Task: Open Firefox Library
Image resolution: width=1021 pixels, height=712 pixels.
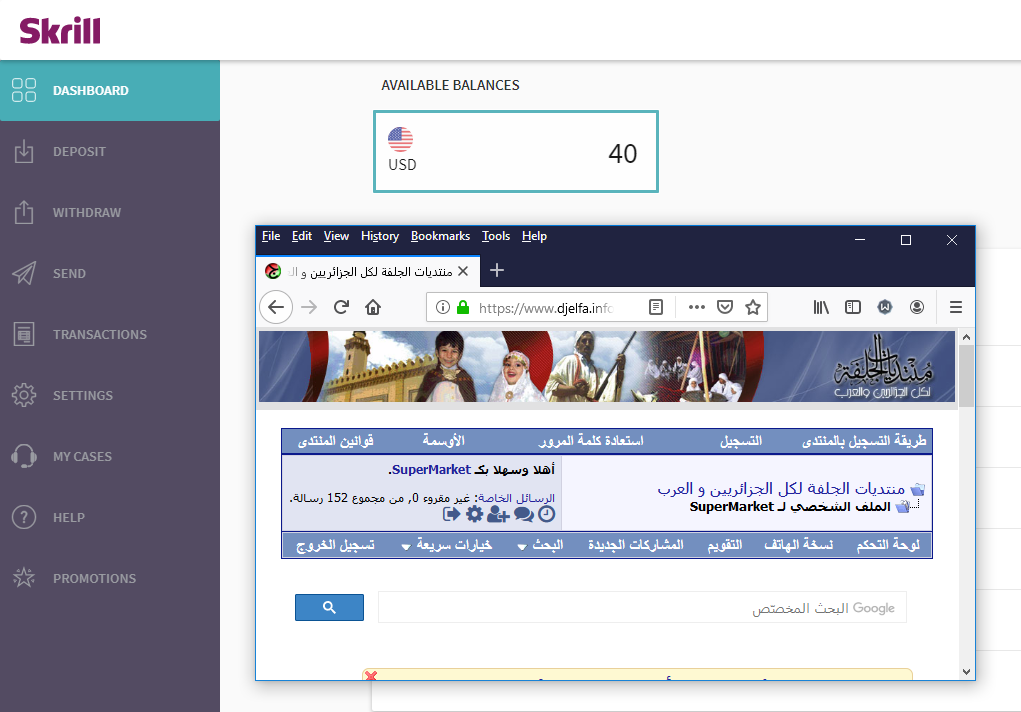Action: click(821, 307)
